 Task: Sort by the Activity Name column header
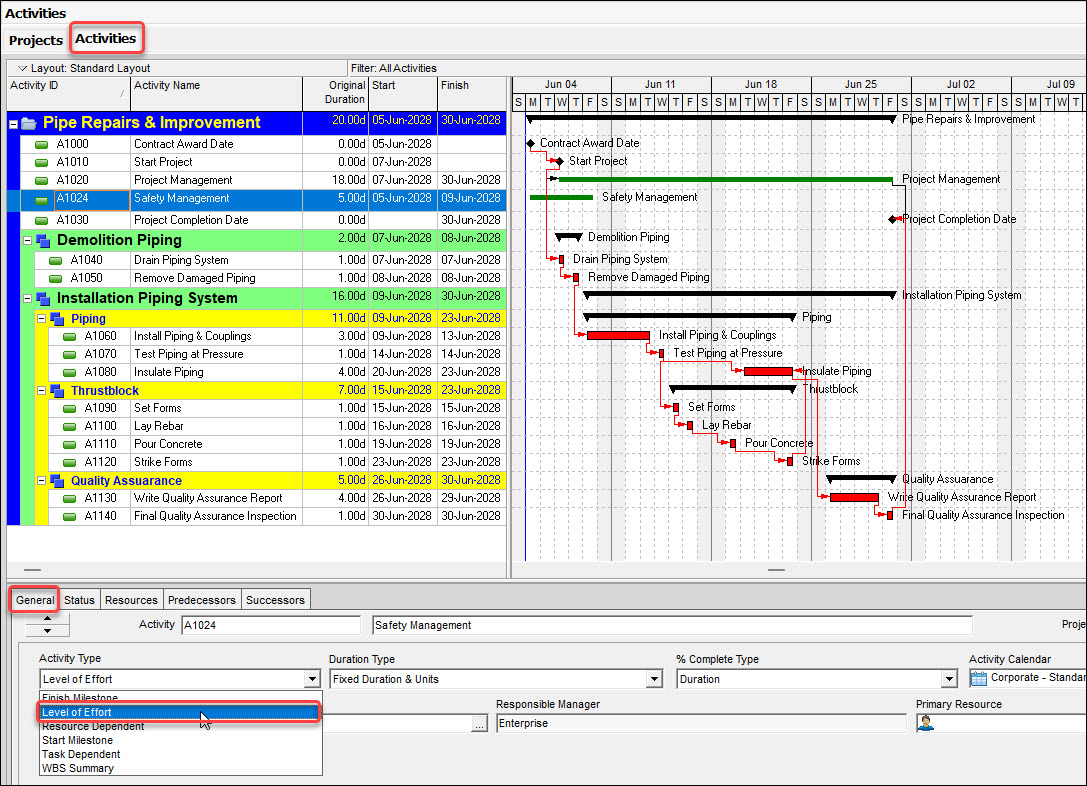coord(216,93)
